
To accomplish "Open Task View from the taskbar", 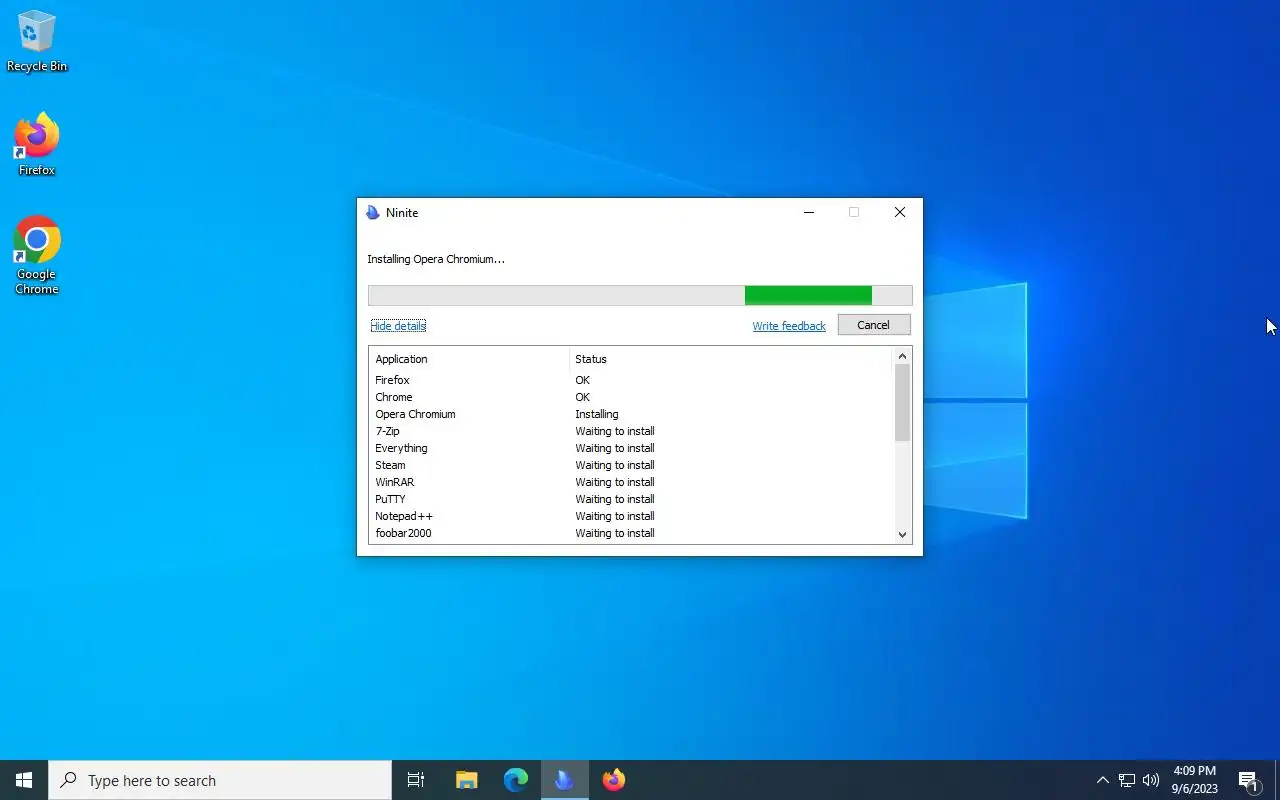I will (416, 780).
